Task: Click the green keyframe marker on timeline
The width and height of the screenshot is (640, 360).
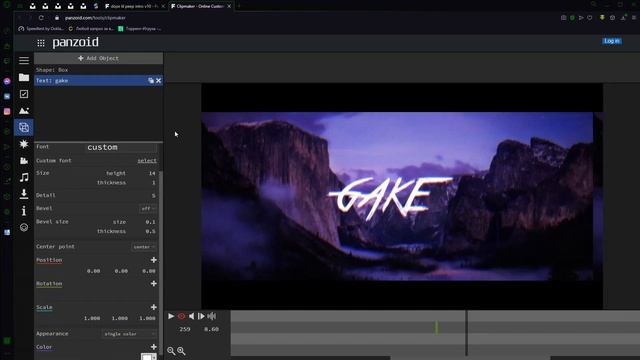Action: [436, 327]
